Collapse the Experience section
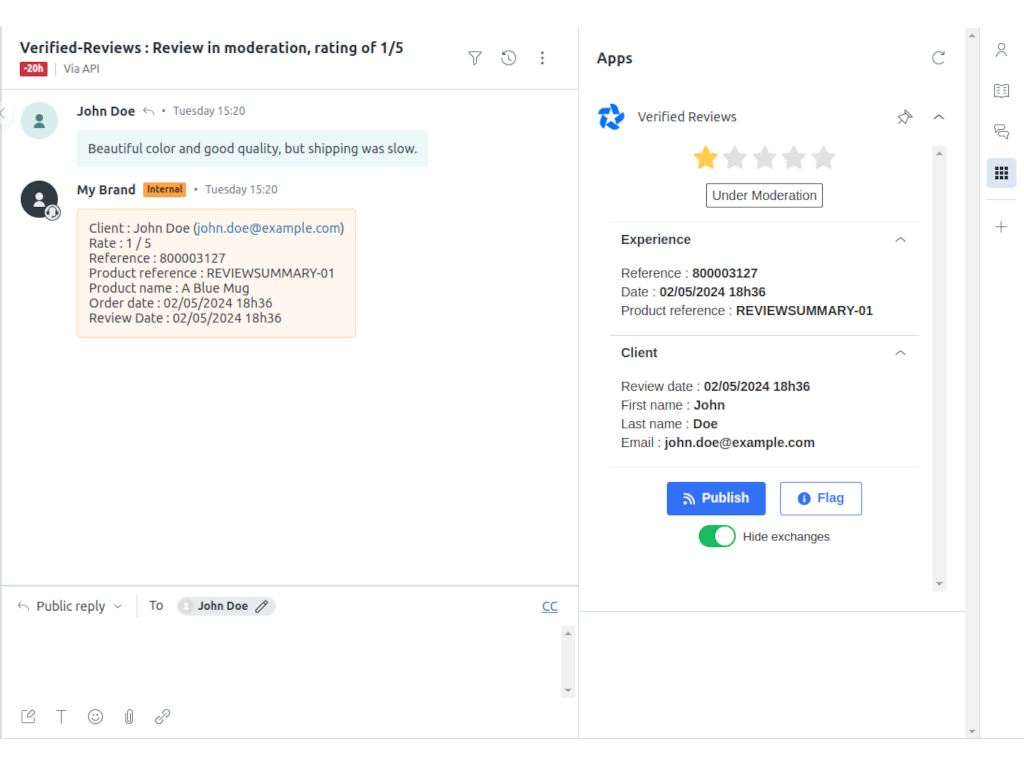The width and height of the screenshot is (1024, 768). click(900, 240)
